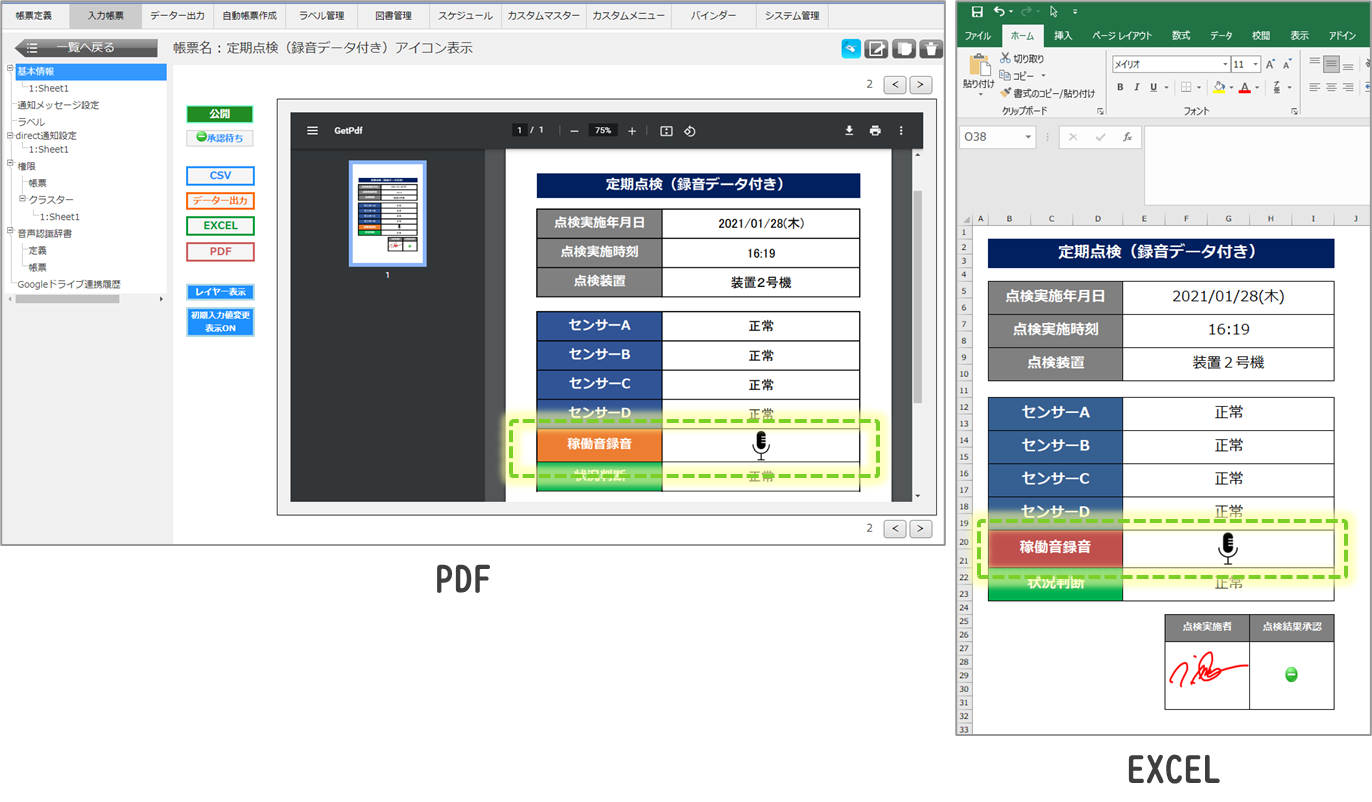Image resolution: width=1372 pixels, height=802 pixels.
Task: Open the font size 11 dropdown
Action: pos(1254,64)
